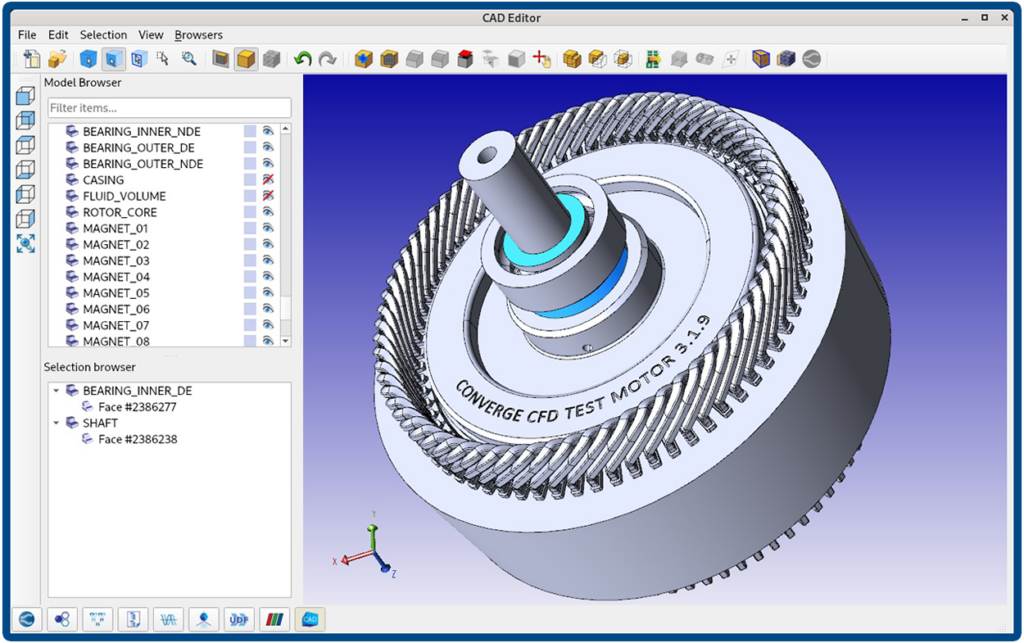The height and width of the screenshot is (643, 1024).
Task: Collapse the BEARING_INNER_DE node in Selection browser
Action: coord(55,390)
